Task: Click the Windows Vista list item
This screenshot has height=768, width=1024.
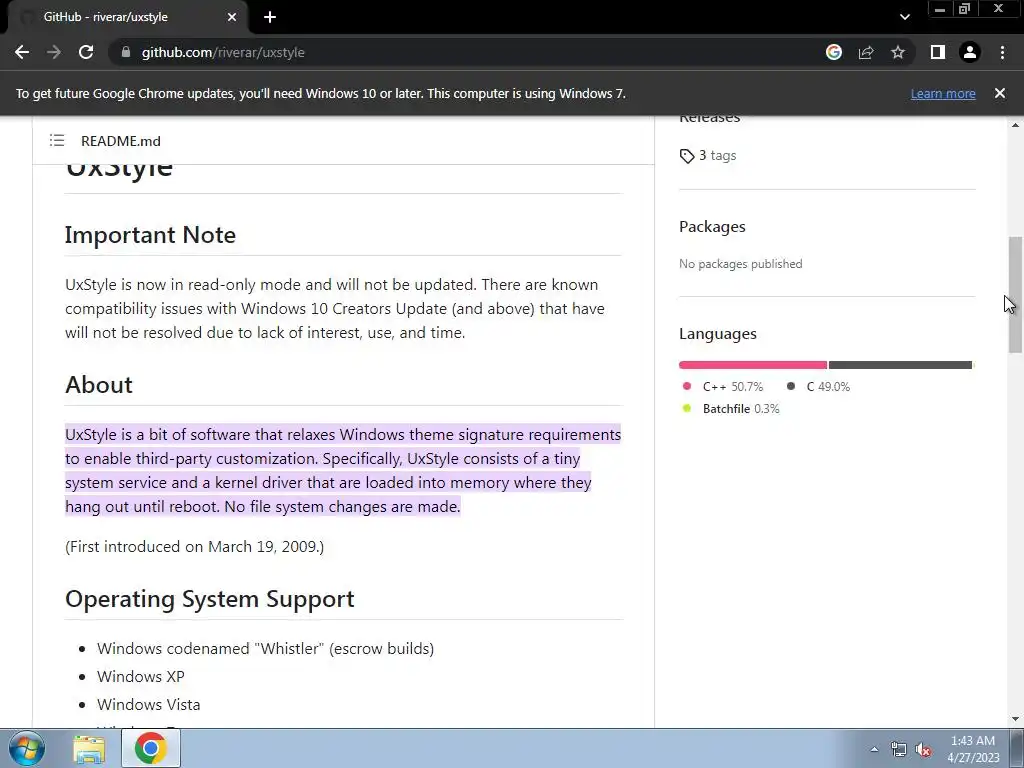Action: 148,705
